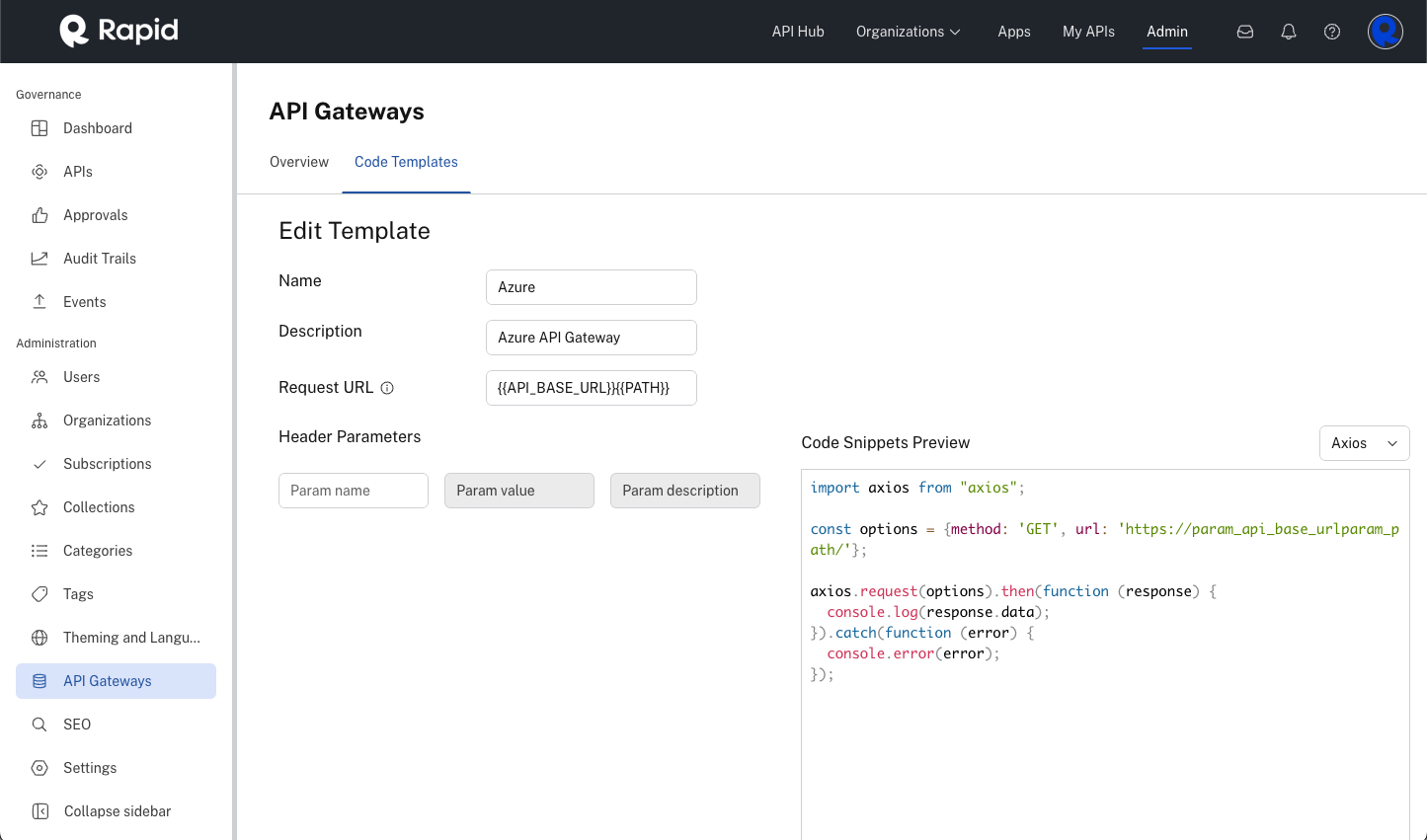Viewport: 1427px width, 840px height.
Task: Focus the Param name field
Action: click(354, 491)
